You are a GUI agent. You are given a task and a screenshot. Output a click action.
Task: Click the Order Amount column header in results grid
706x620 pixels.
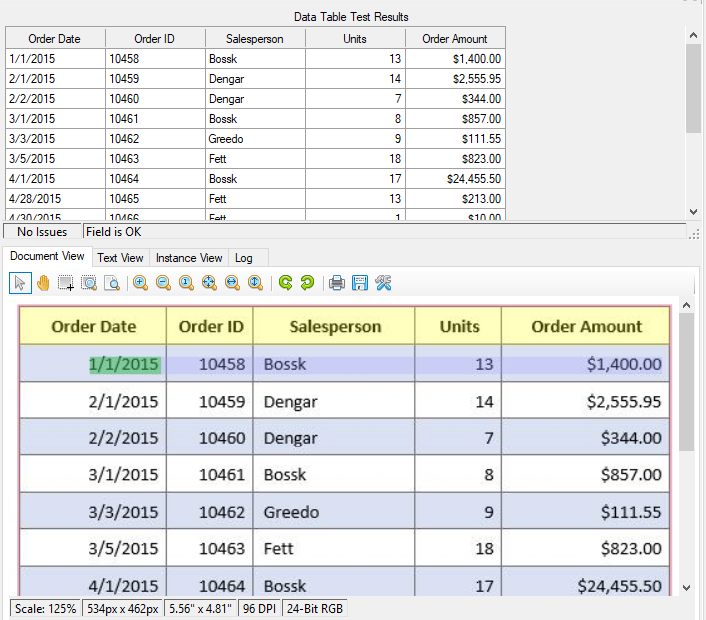(x=455, y=39)
